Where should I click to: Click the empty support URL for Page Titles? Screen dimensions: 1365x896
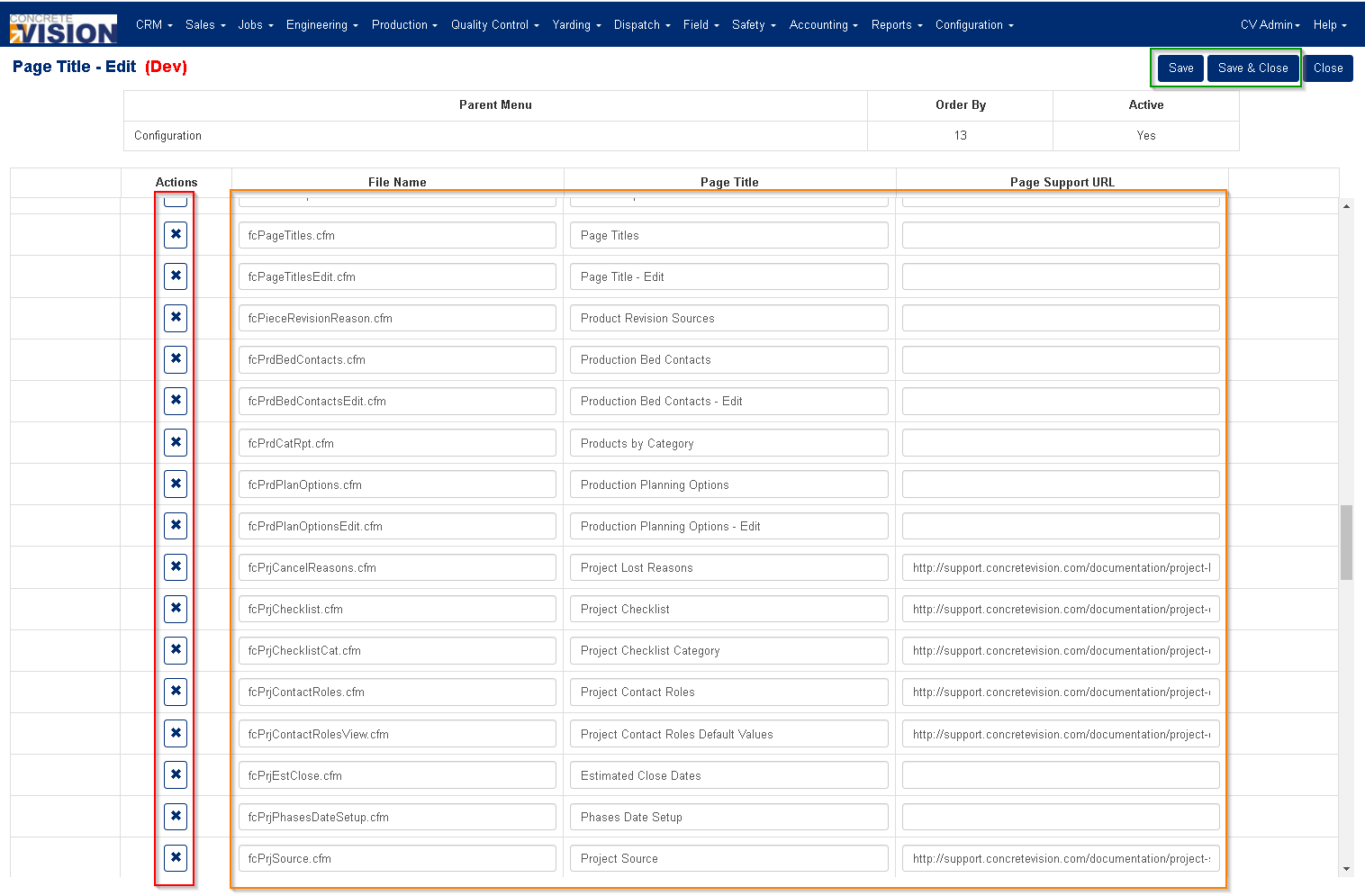click(x=1061, y=235)
